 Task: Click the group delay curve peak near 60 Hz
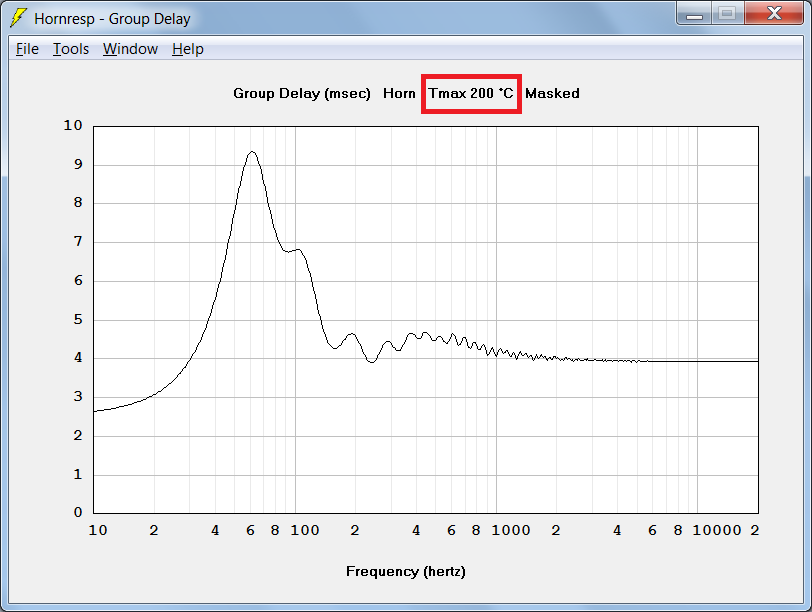252,152
